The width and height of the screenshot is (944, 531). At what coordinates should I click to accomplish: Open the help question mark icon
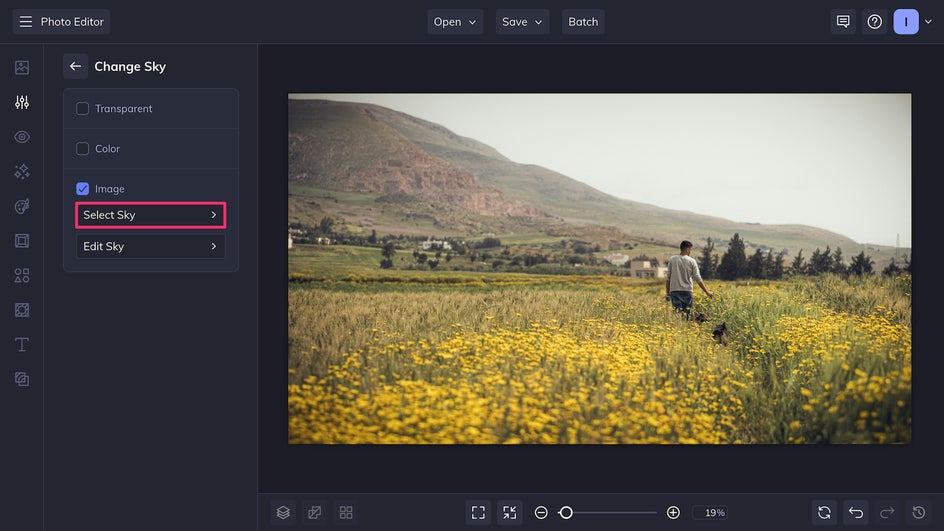(874, 22)
